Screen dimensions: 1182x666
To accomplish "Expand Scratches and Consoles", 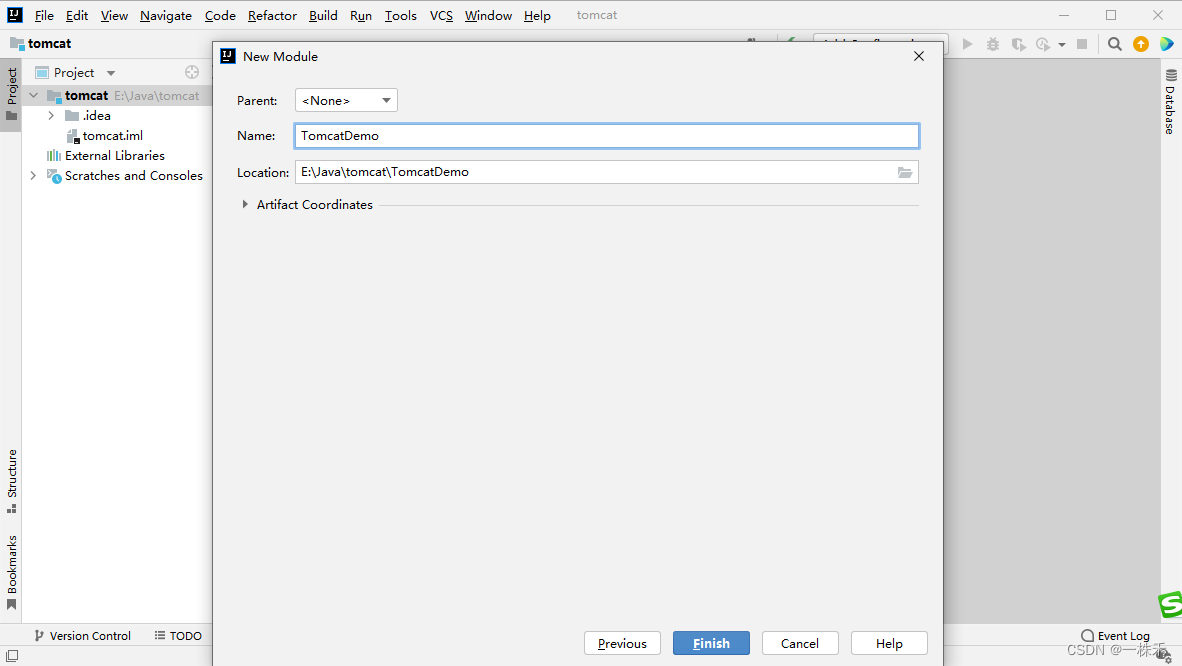I will point(33,176).
